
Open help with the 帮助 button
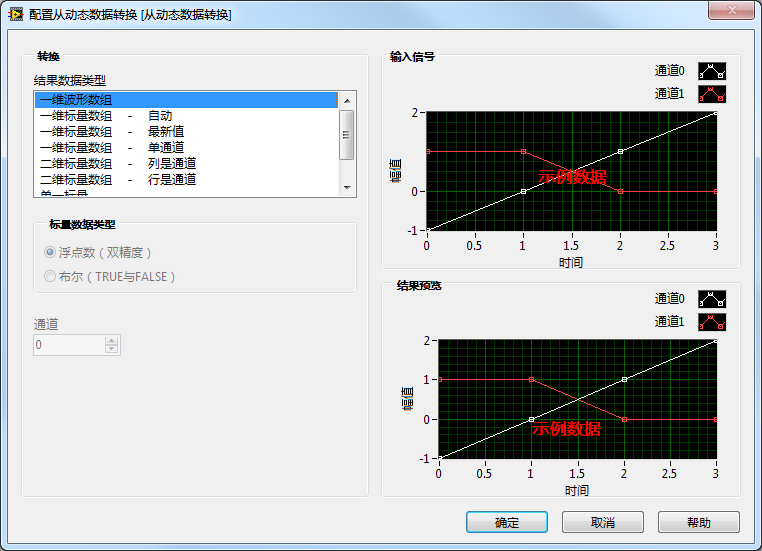point(698,522)
